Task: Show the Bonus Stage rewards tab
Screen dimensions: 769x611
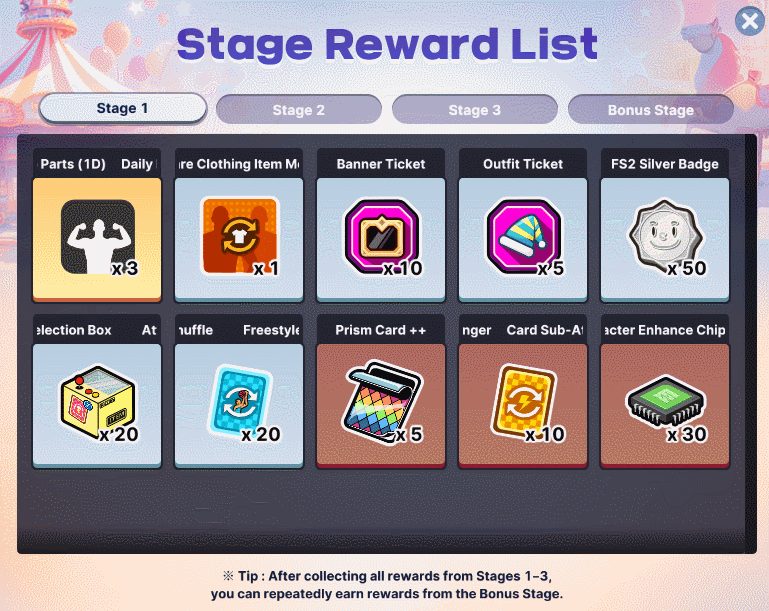Action: pyautogui.click(x=651, y=110)
